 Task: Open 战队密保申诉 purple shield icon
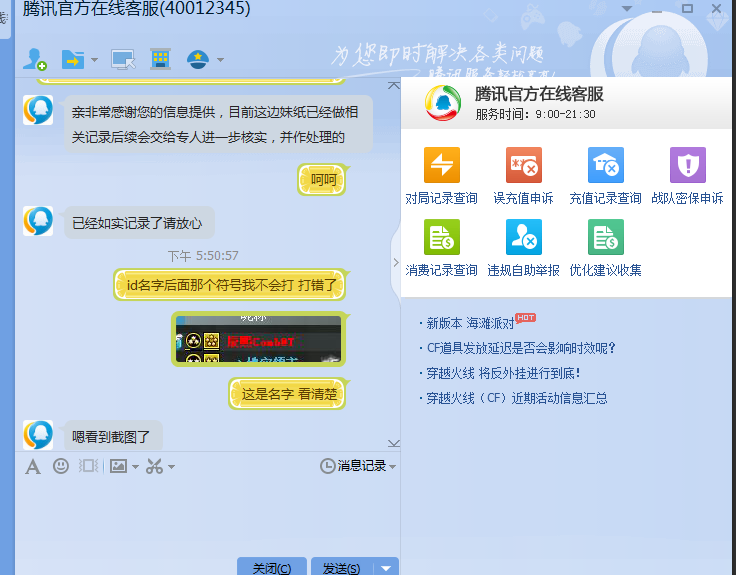point(688,165)
